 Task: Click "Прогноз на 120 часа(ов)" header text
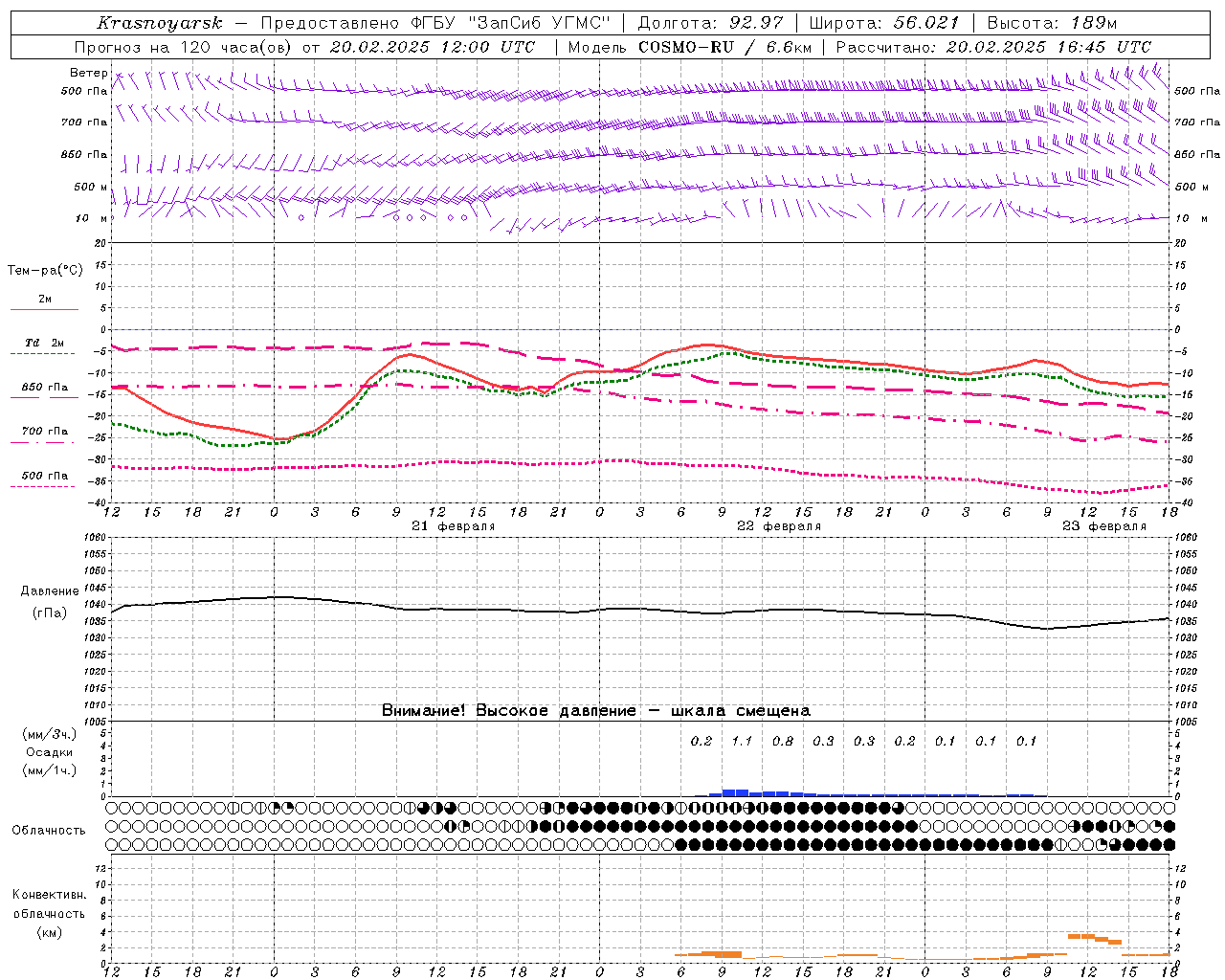[x=184, y=47]
